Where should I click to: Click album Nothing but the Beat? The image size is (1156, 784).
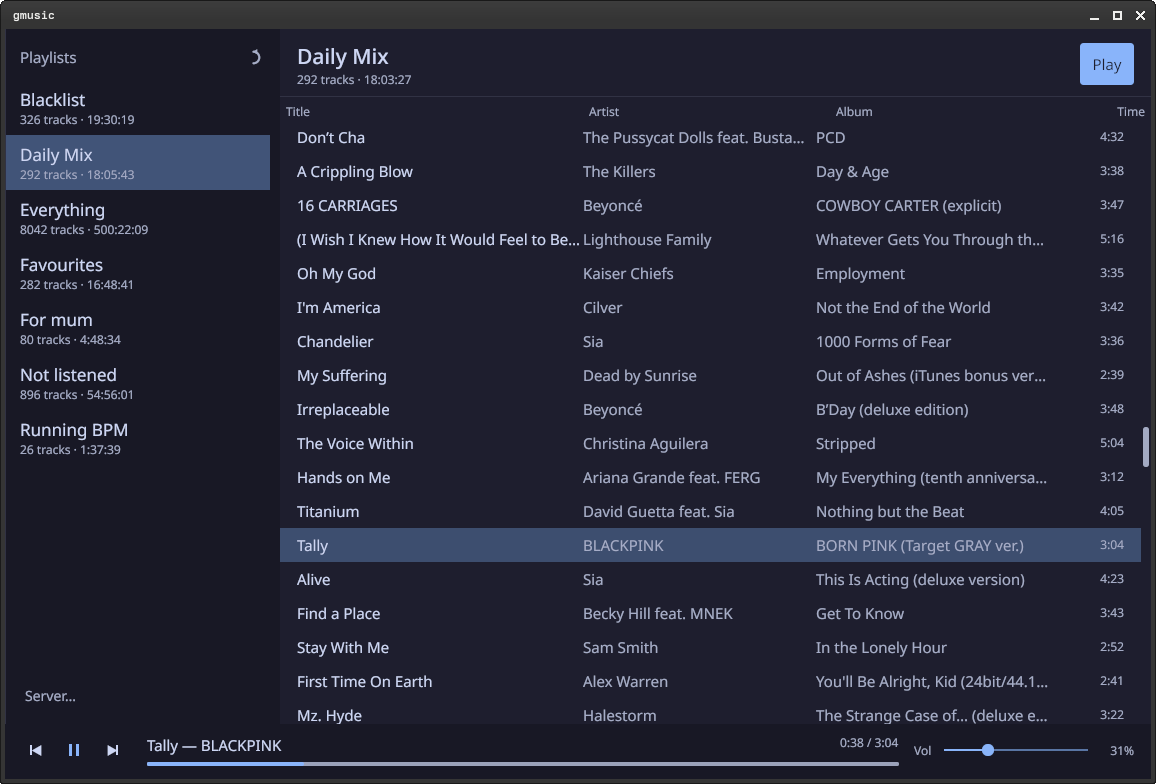(889, 511)
